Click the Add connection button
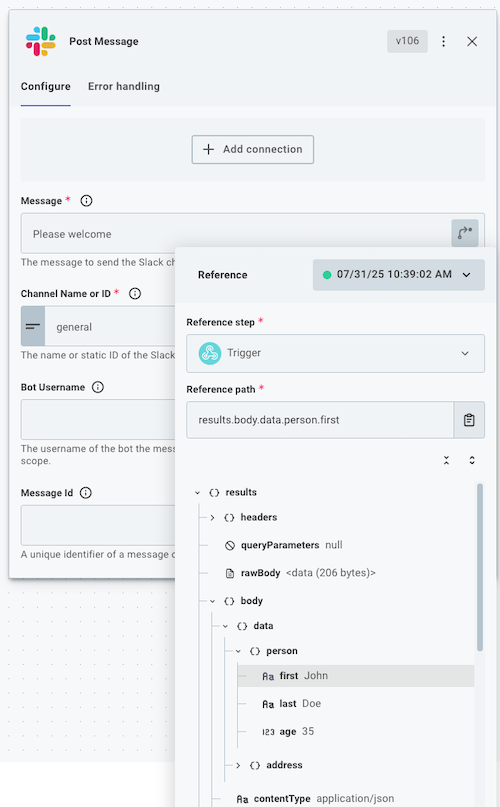This screenshot has width=500, height=807. click(x=253, y=149)
